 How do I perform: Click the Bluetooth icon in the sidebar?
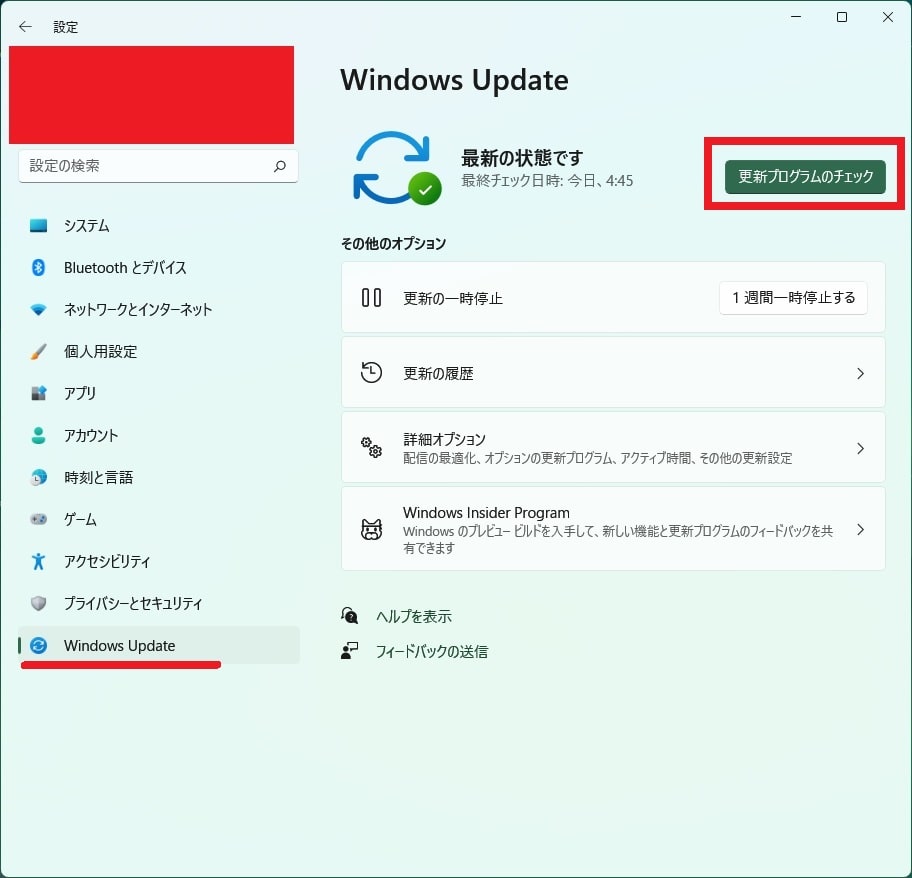point(38,267)
